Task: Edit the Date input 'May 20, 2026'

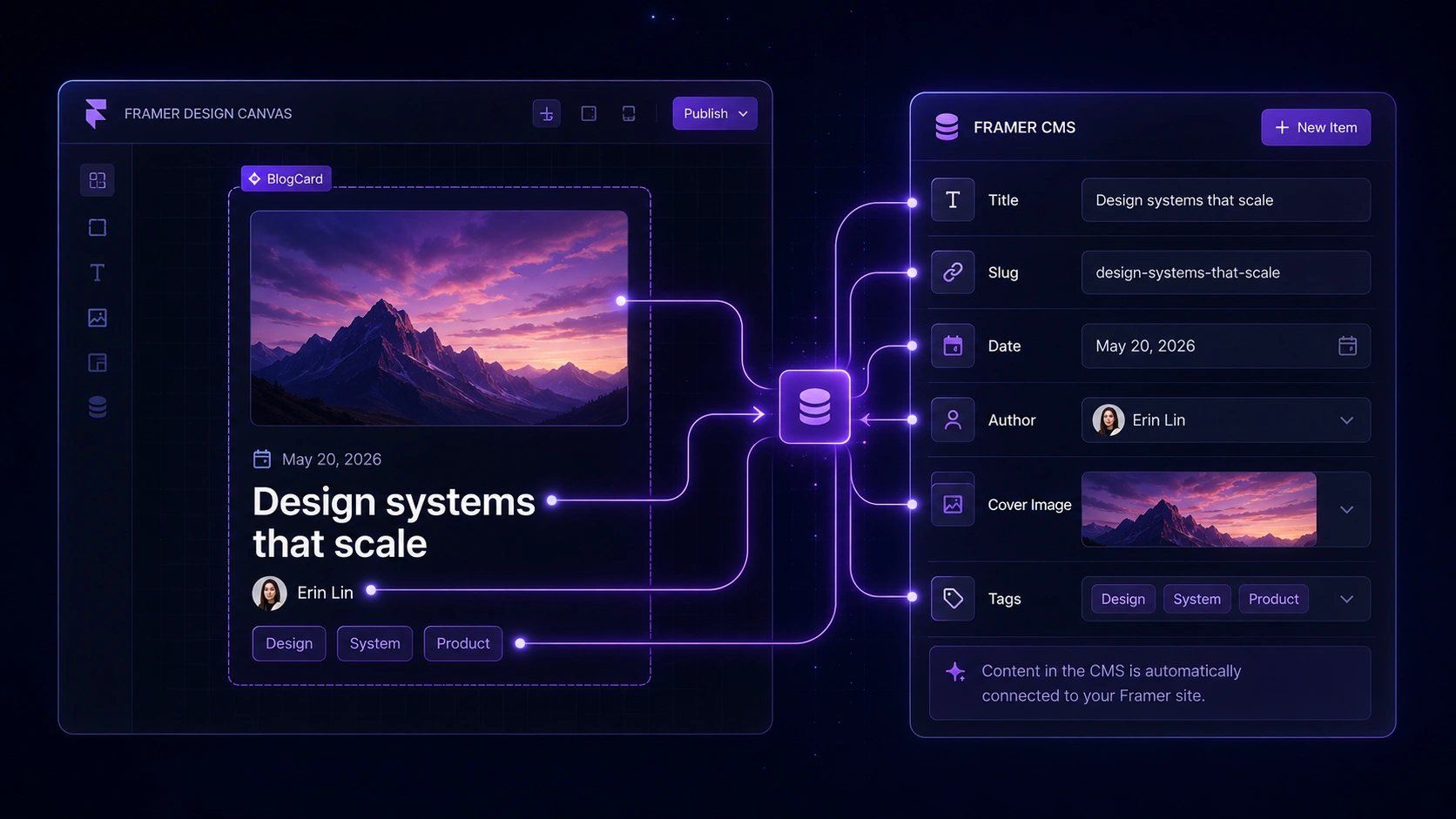Action: [x=1226, y=346]
